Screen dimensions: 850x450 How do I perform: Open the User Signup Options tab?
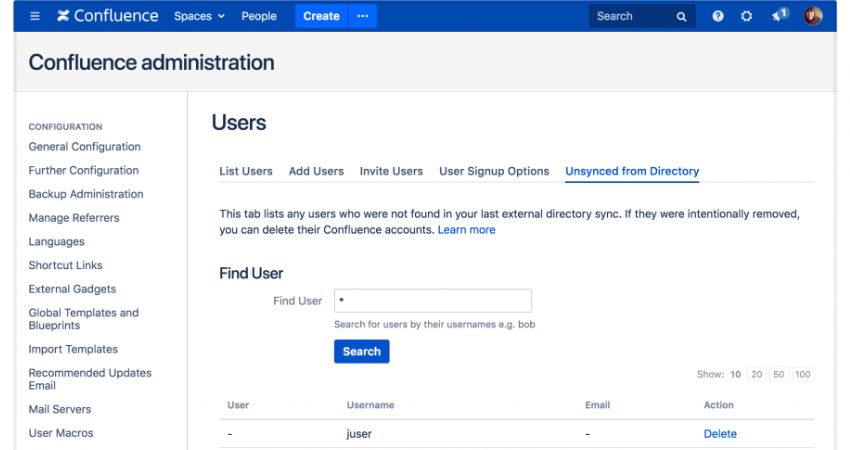494,171
